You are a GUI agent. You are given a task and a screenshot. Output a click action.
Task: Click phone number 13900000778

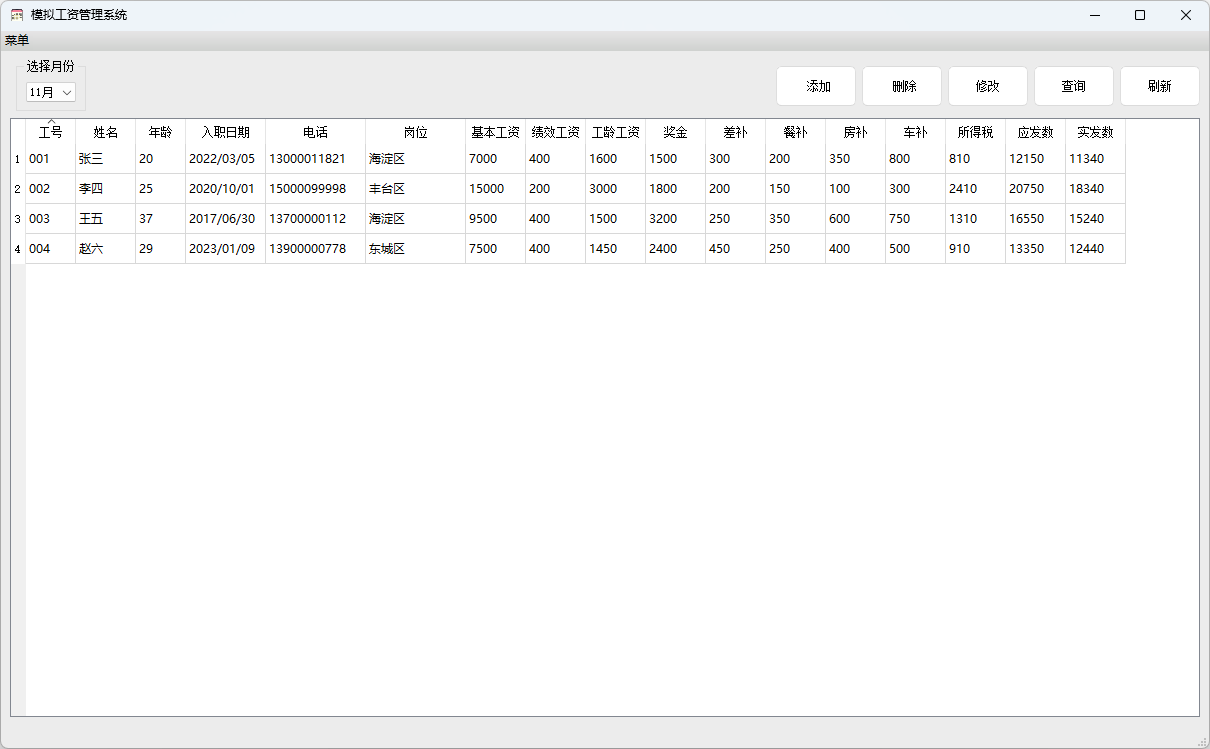[316, 249]
